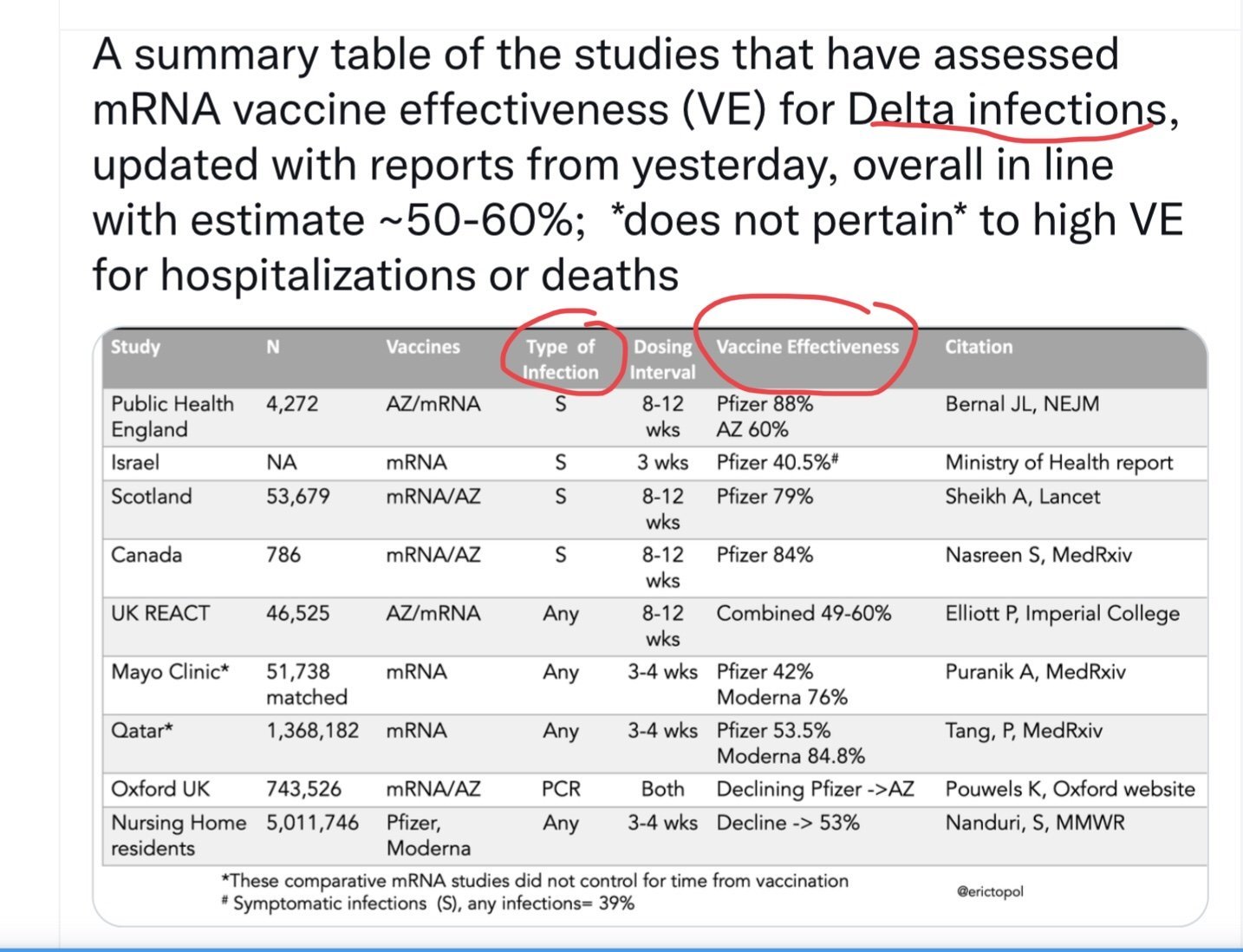Click the "Bernal JL, NEJM" citation
1243x952 pixels.
(1021, 404)
